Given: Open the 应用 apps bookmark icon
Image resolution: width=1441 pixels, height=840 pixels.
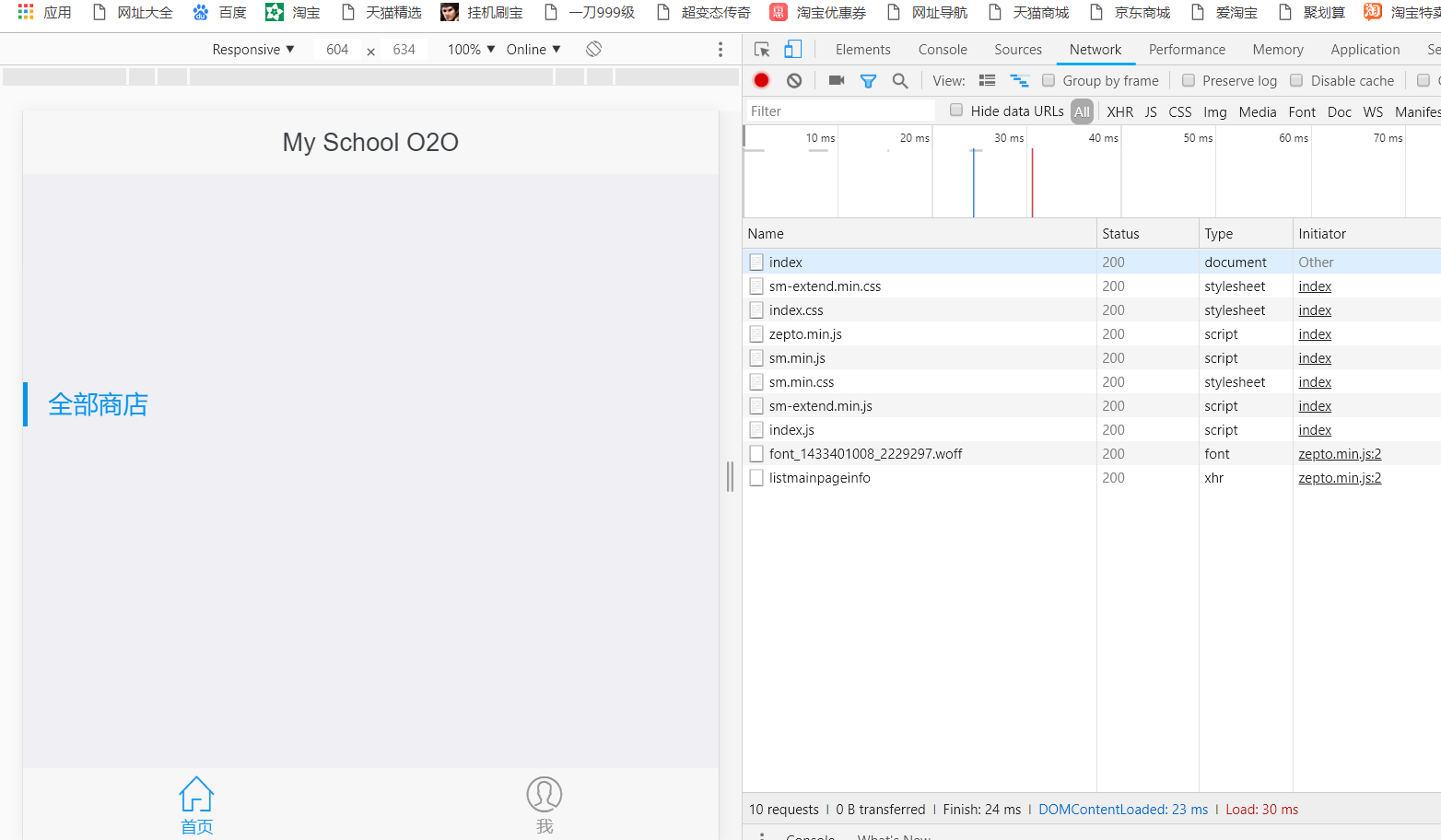Looking at the screenshot, I should 26,12.
